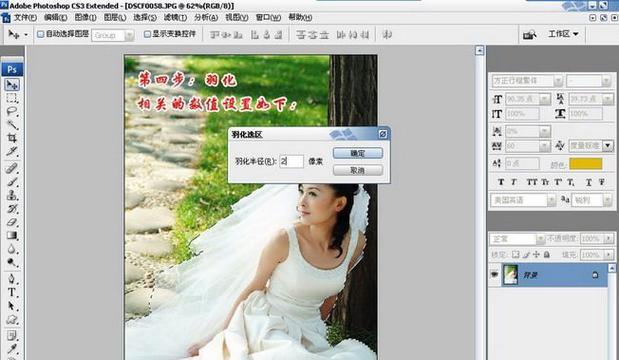
Task: Click the 背景 layer thumbnail
Action: 510,275
